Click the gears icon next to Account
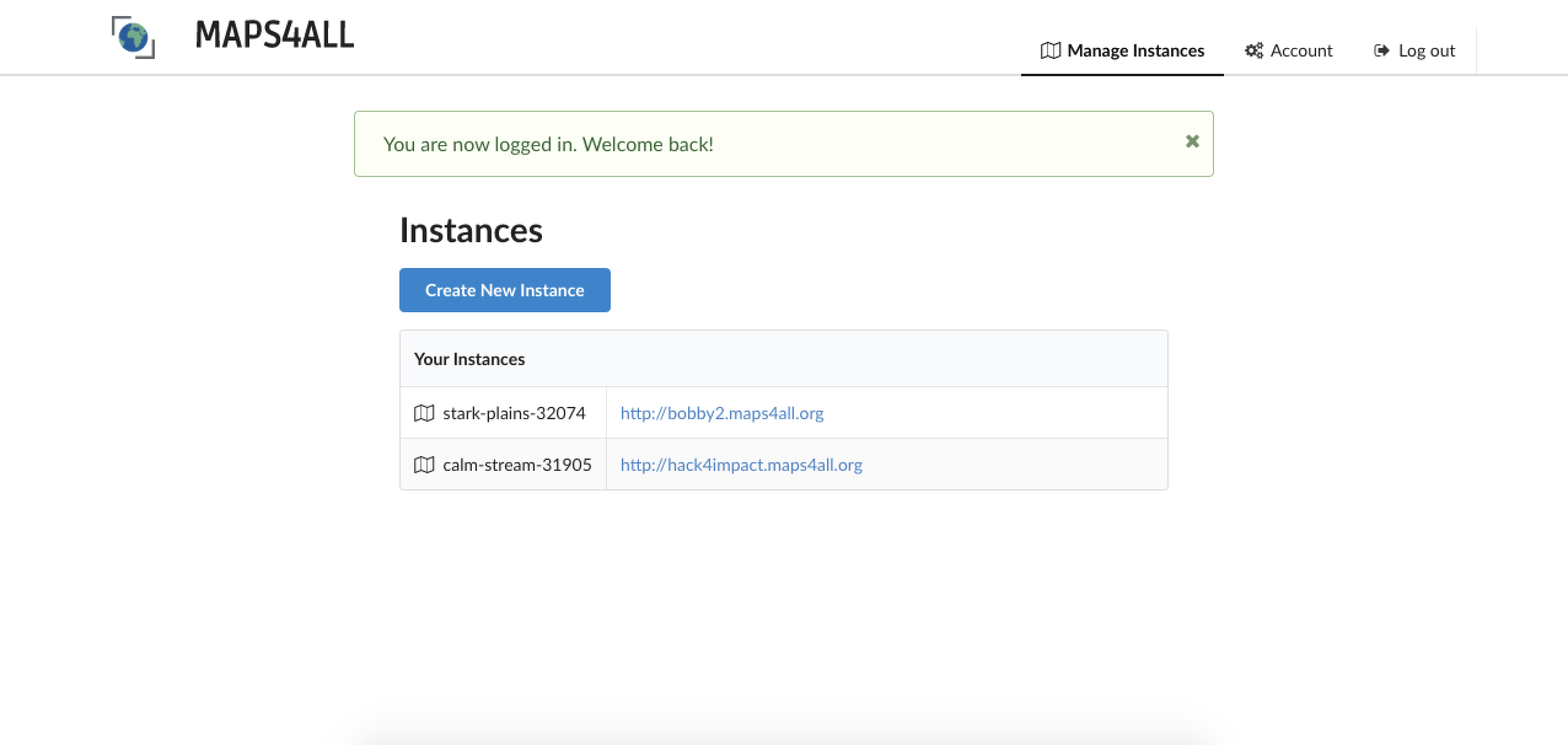Viewport: 1568px width, 745px height. pos(1253,50)
